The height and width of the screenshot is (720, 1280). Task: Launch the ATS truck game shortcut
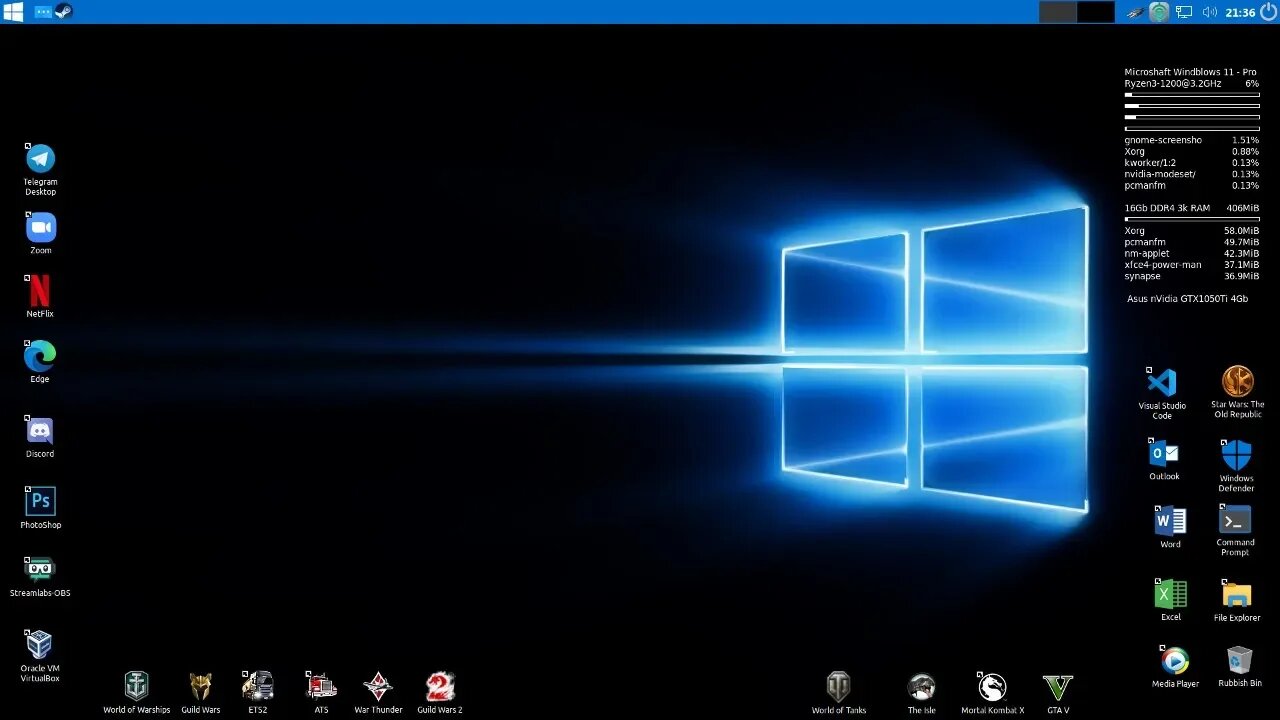(321, 686)
